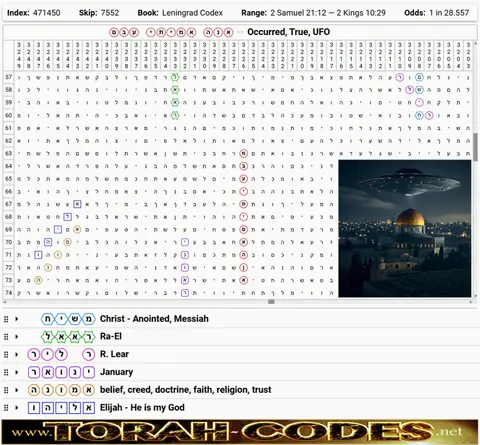480x445 pixels.
Task: Click the Book value Leningrad Codex
Action: [x=192, y=13]
